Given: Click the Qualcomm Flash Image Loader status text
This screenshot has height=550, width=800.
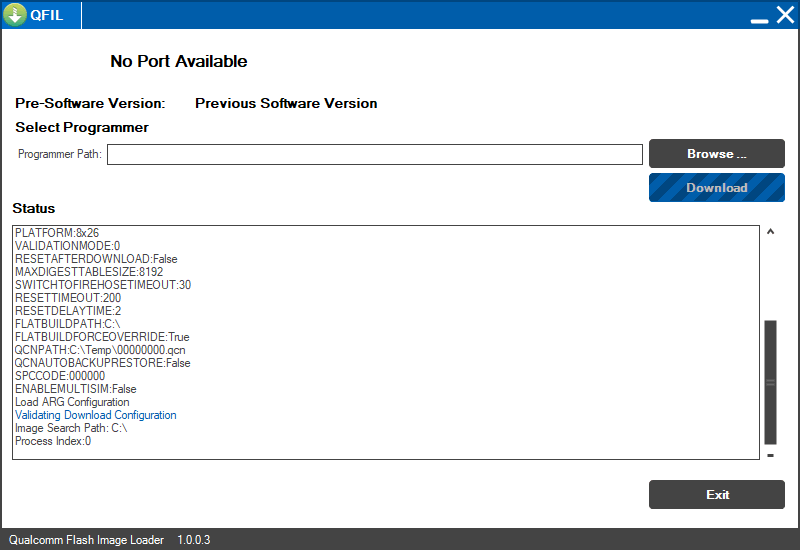Looking at the screenshot, I should tap(86, 540).
